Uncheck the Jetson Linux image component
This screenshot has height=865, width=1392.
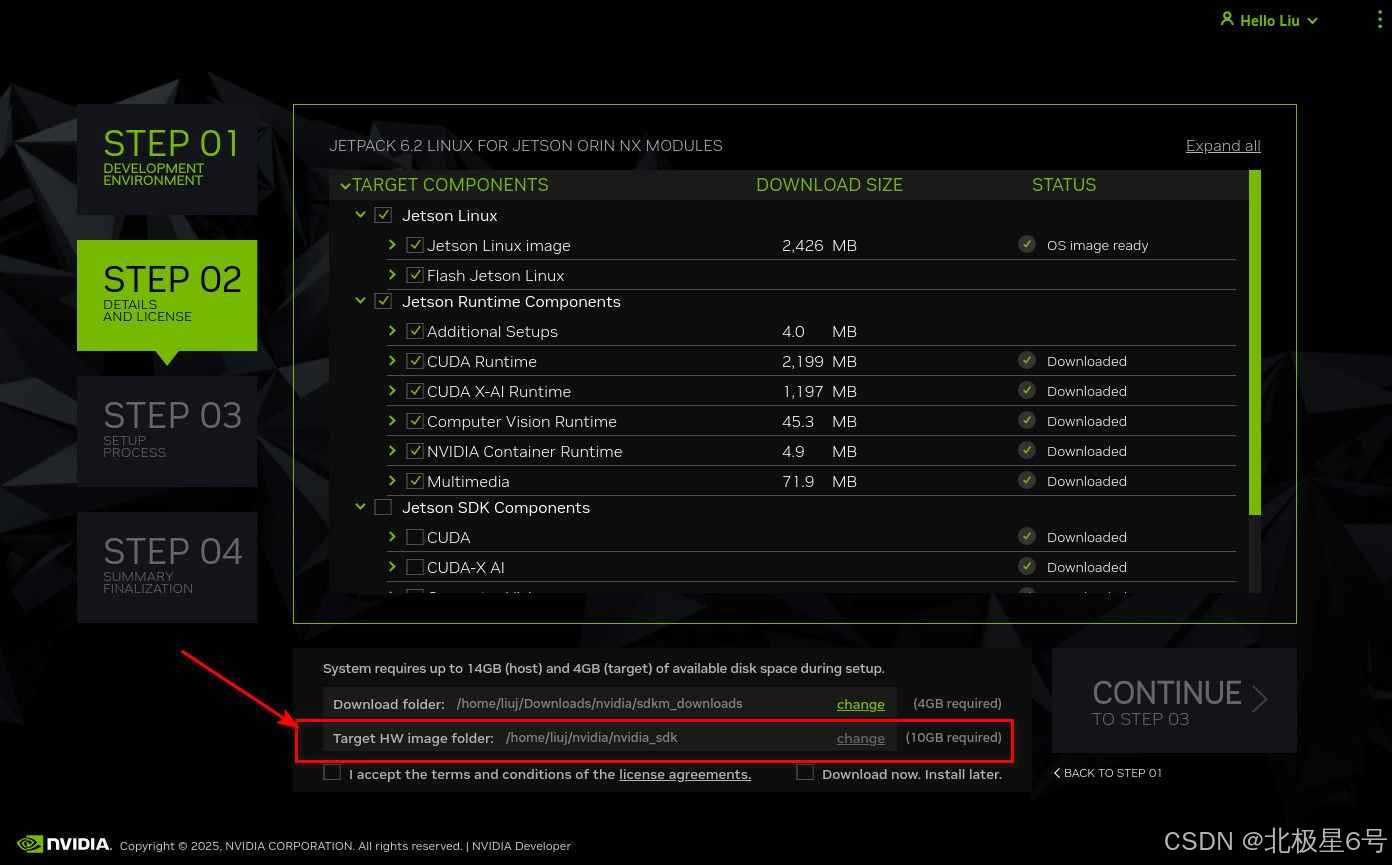pyautogui.click(x=414, y=244)
